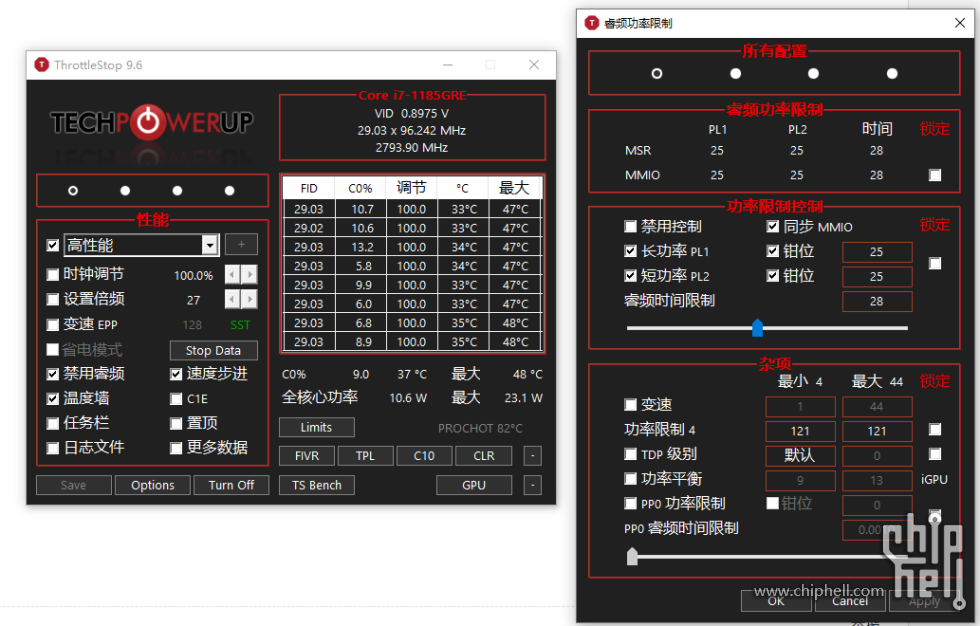Select fourth profile radio in 所有配置
The width and height of the screenshot is (980, 626).
click(x=892, y=74)
